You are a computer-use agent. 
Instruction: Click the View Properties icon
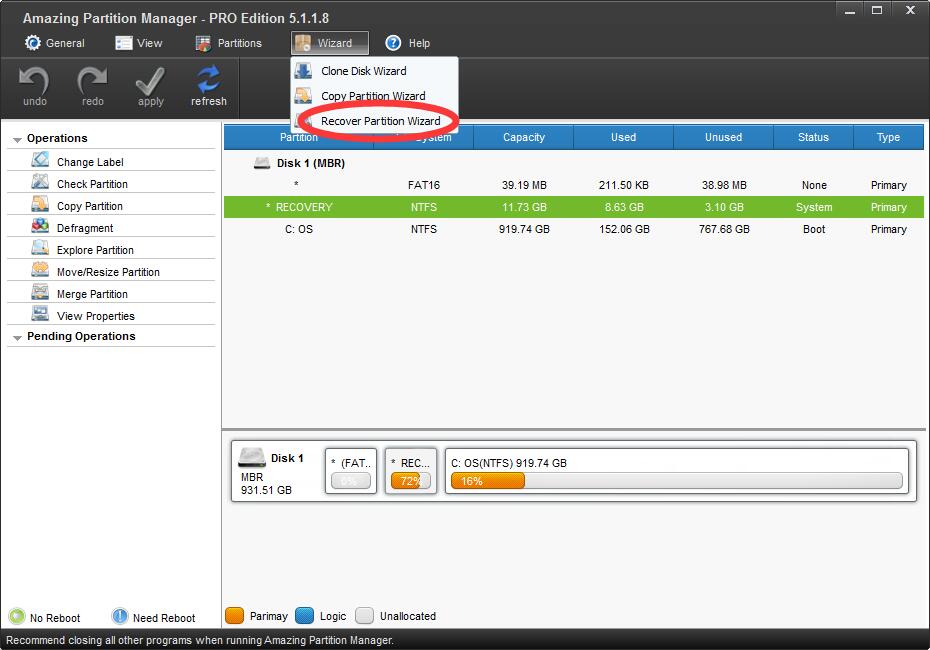[40, 314]
